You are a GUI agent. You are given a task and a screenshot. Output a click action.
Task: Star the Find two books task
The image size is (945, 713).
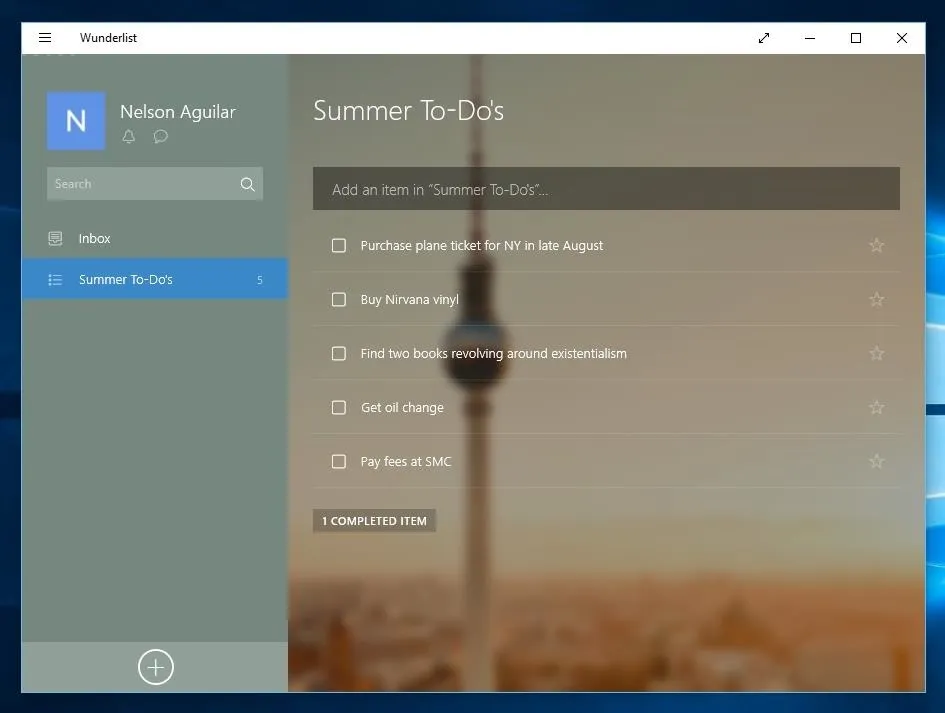[x=876, y=353]
